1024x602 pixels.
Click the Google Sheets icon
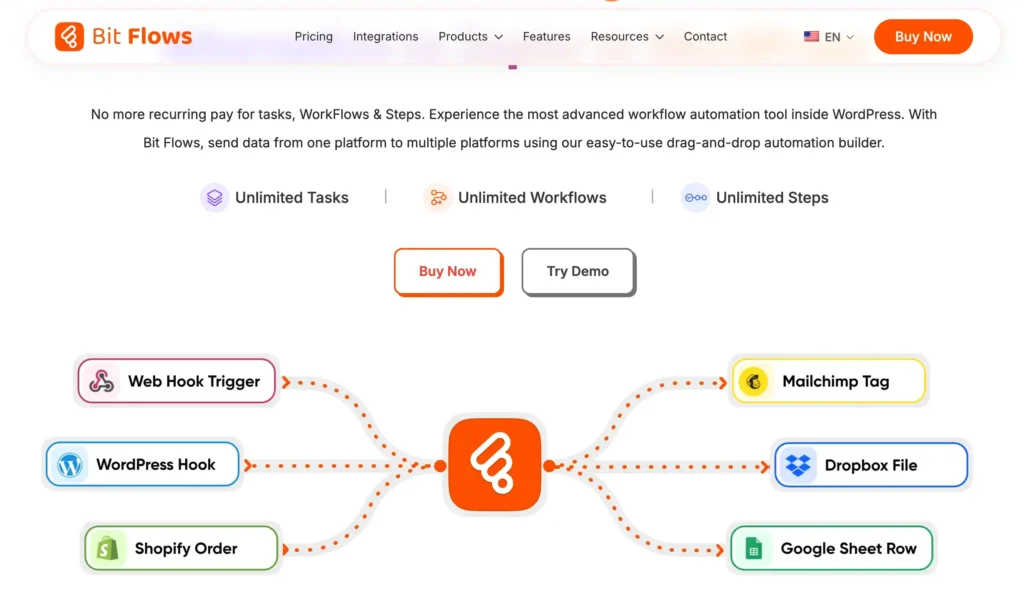[753, 548]
